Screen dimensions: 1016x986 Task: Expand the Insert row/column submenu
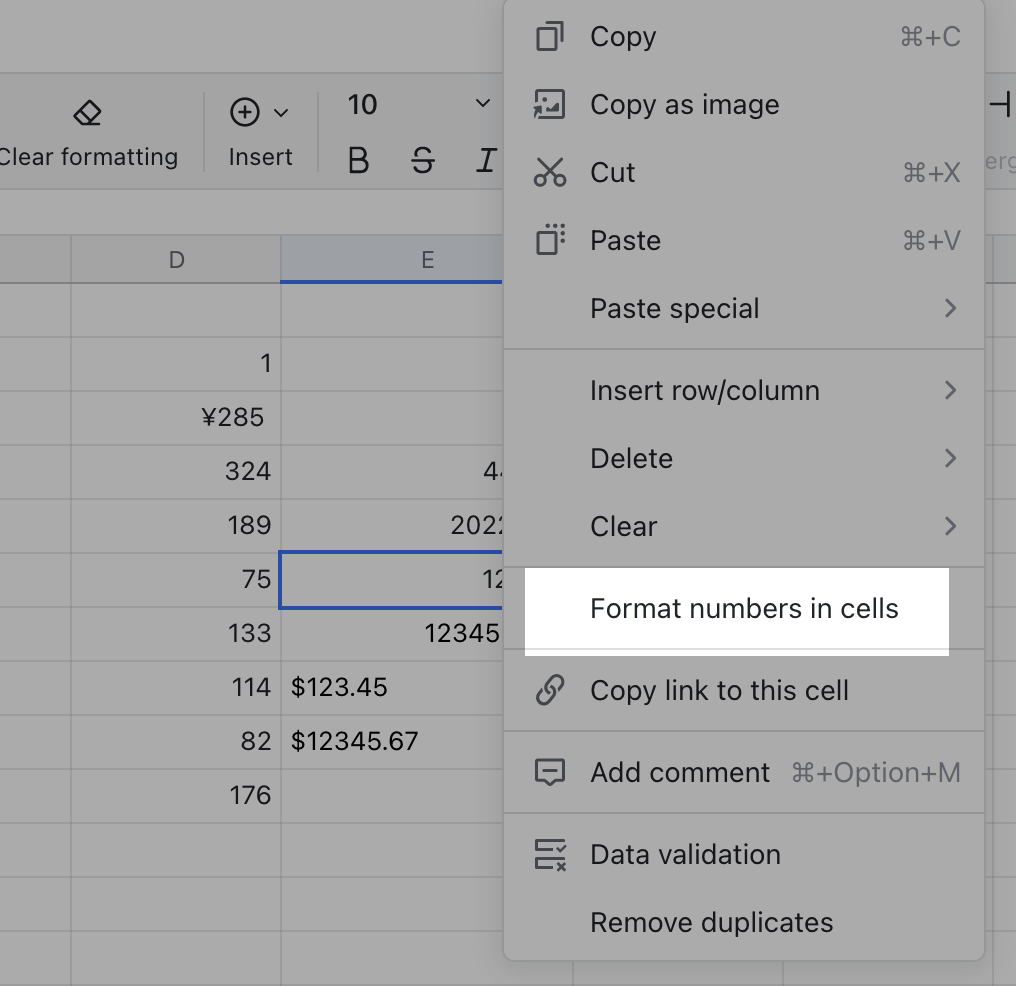[x=705, y=390]
